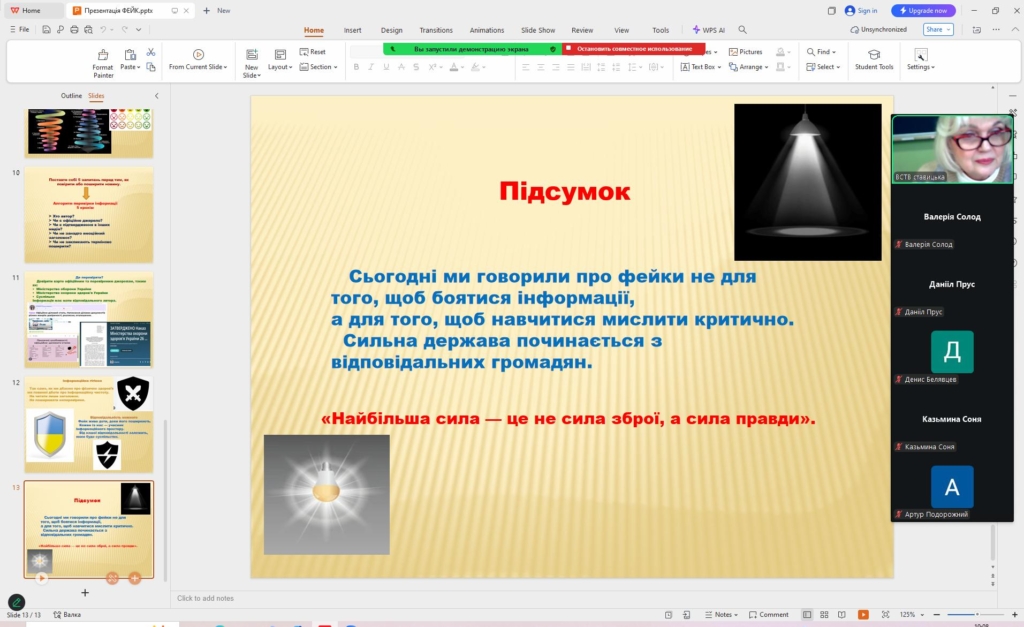Open the Outline tab in slide panel

[x=71, y=96]
